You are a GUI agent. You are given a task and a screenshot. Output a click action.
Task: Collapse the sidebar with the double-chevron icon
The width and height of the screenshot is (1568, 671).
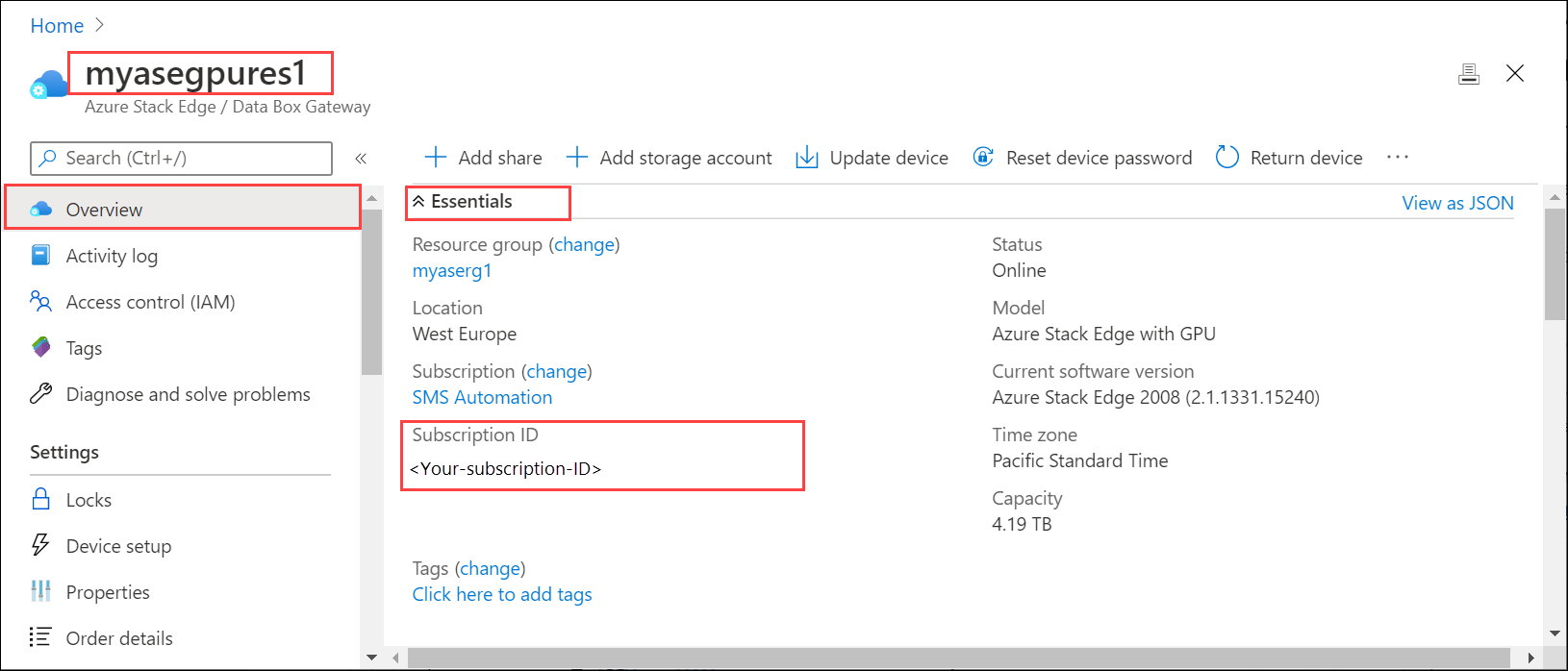pos(361,159)
